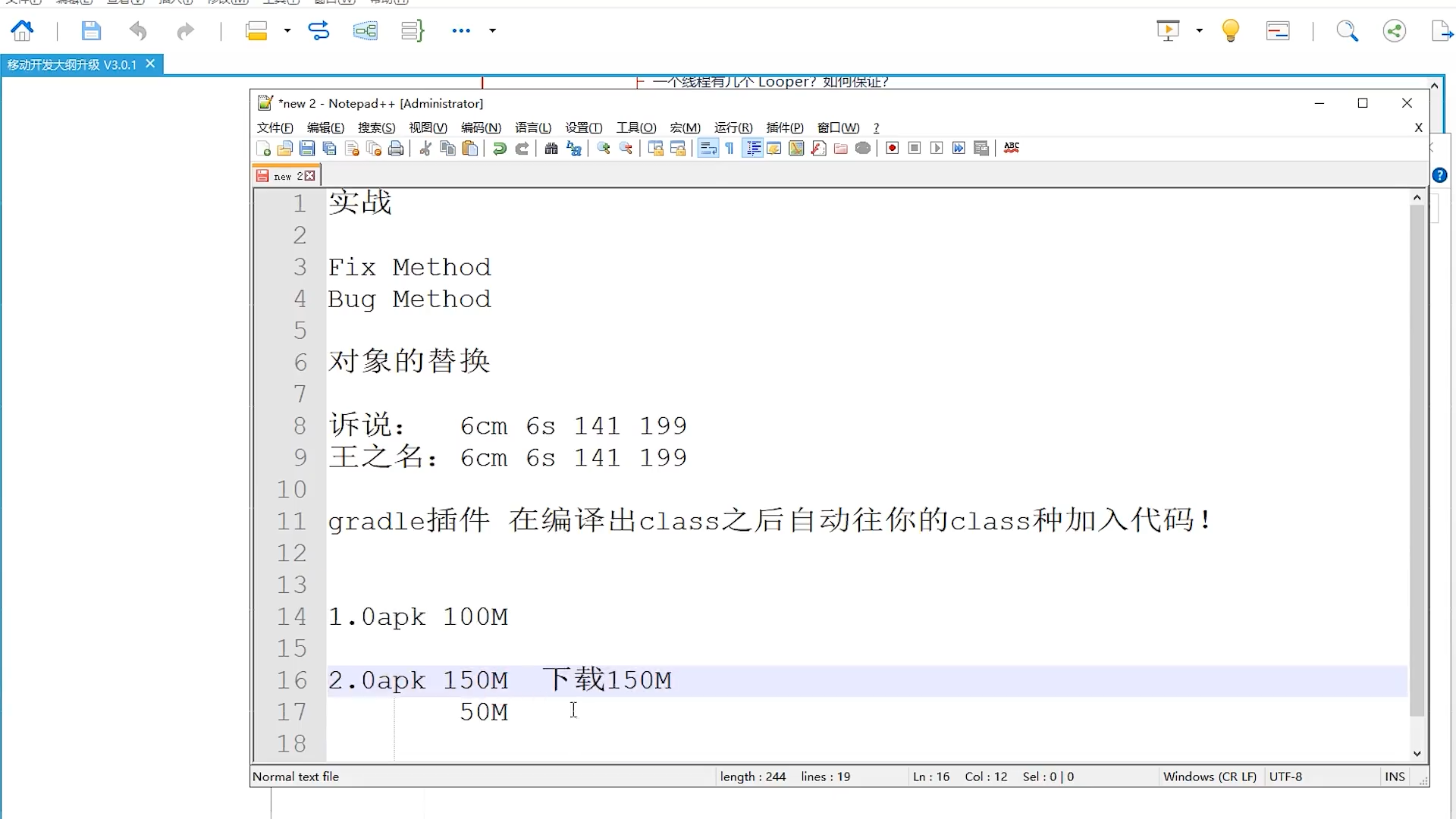Open the 搜索(S) menu
The width and height of the screenshot is (1456, 819).
(x=376, y=127)
